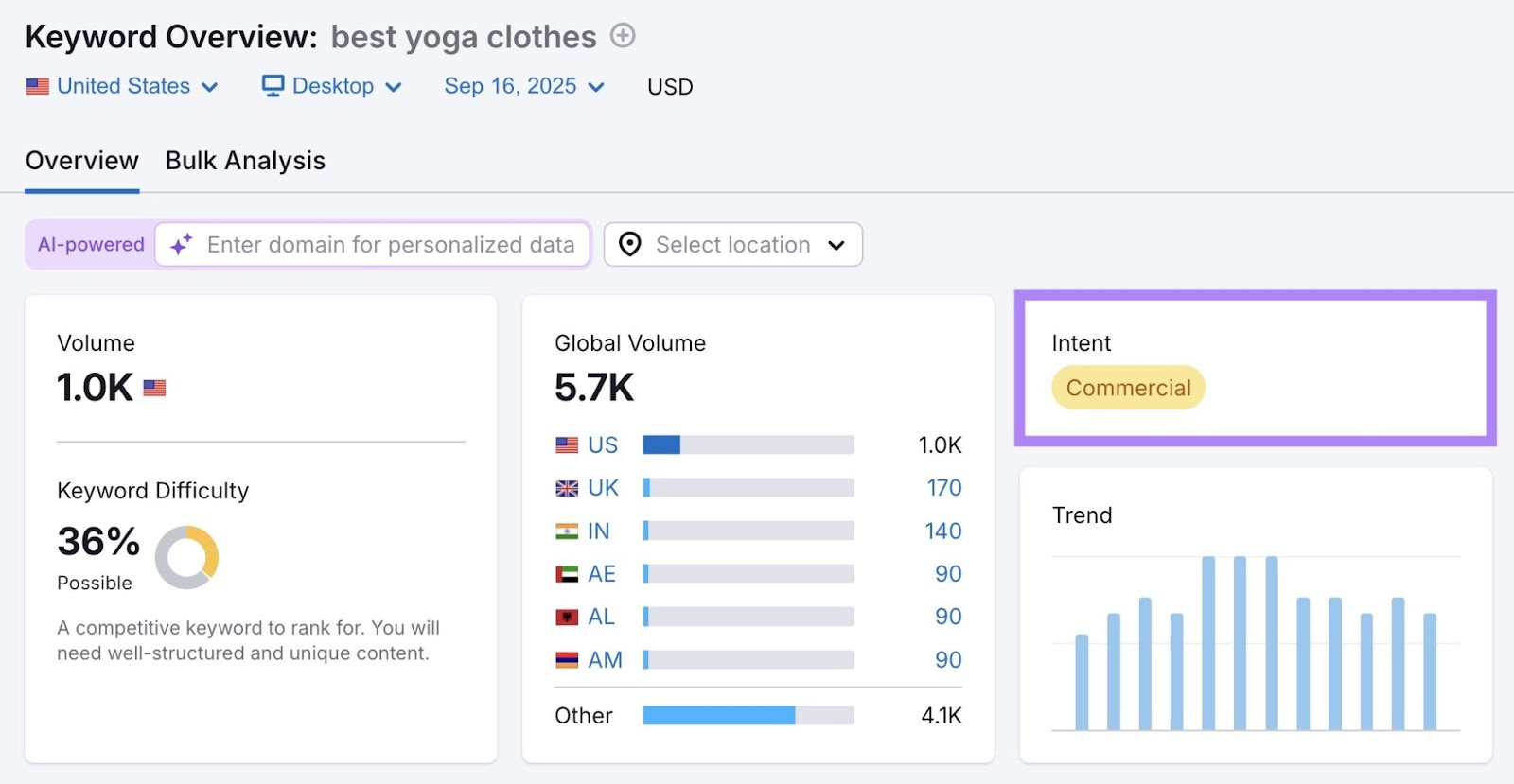Expand the Select location dropdown
This screenshot has width=1514, height=784.
(733, 245)
